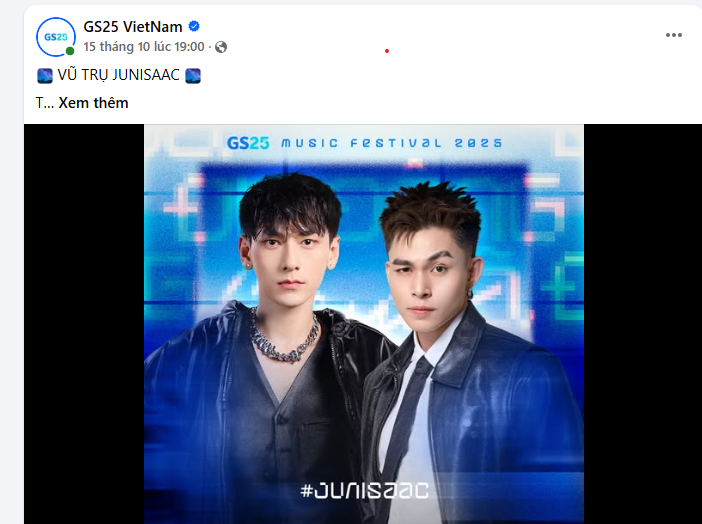Click the VŨ TRỤ JUNISAAC caption text
Screen dimensions: 702x524
(x=119, y=75)
